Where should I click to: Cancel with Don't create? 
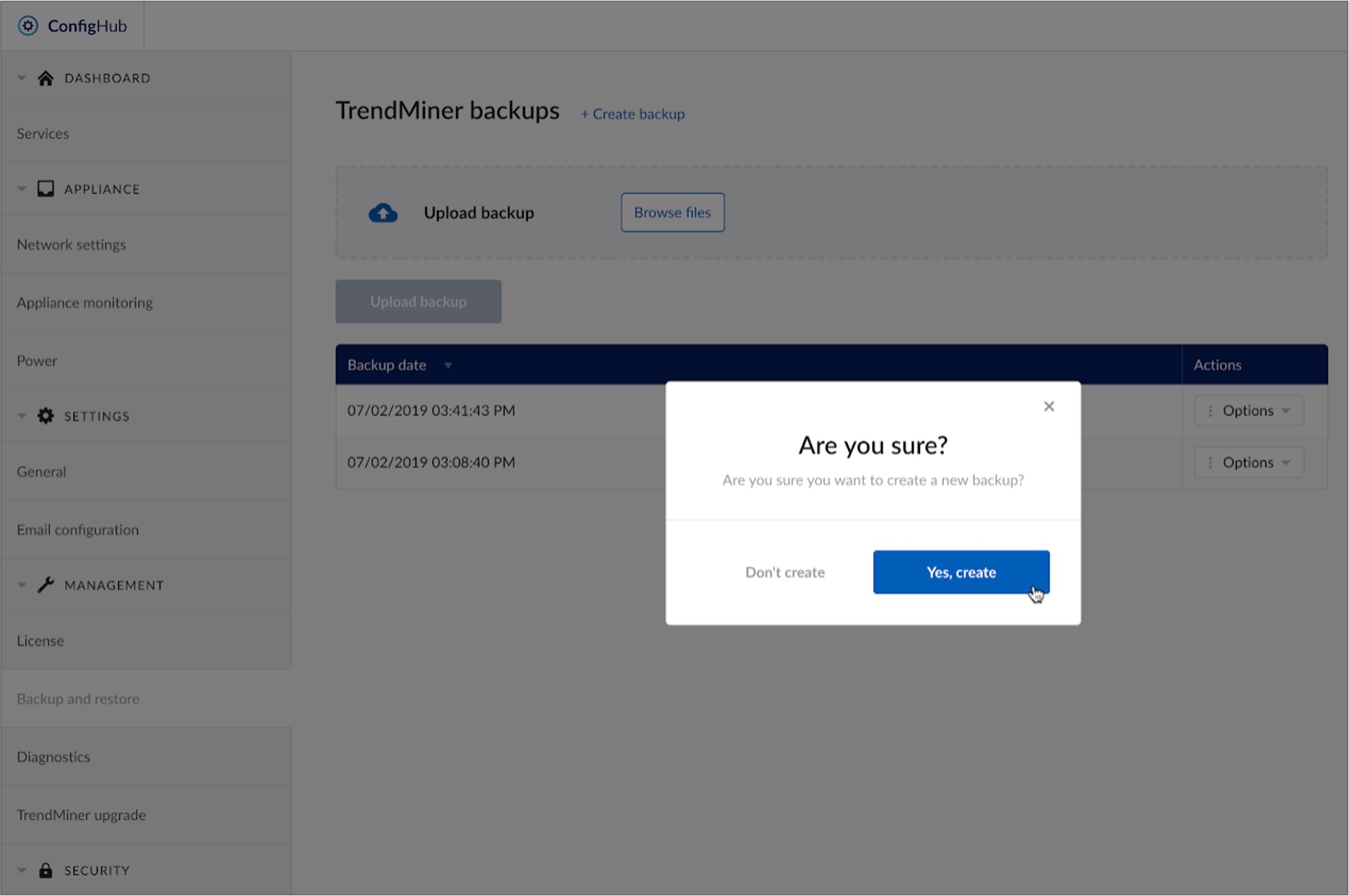(x=785, y=572)
